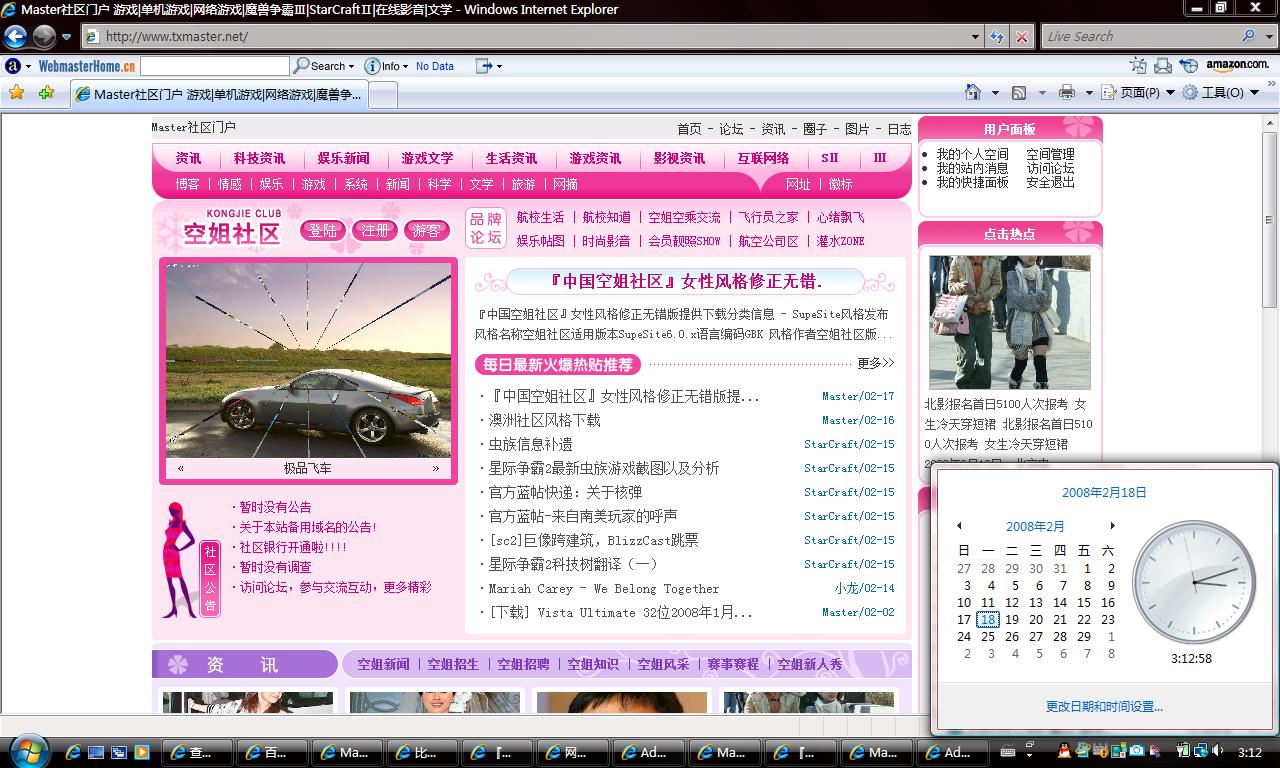Click the Live Search input box
Viewport: 1280px width, 768px height.
coord(1140,36)
